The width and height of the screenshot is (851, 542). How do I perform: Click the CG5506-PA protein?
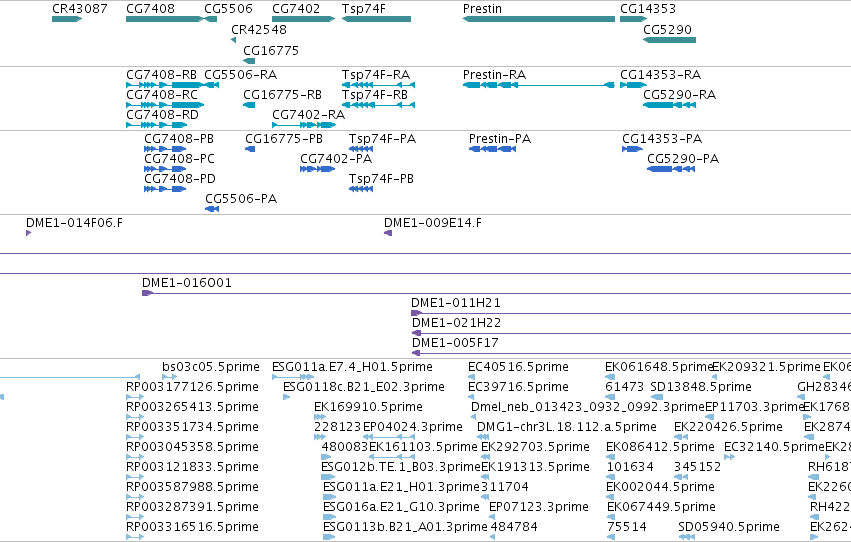212,209
